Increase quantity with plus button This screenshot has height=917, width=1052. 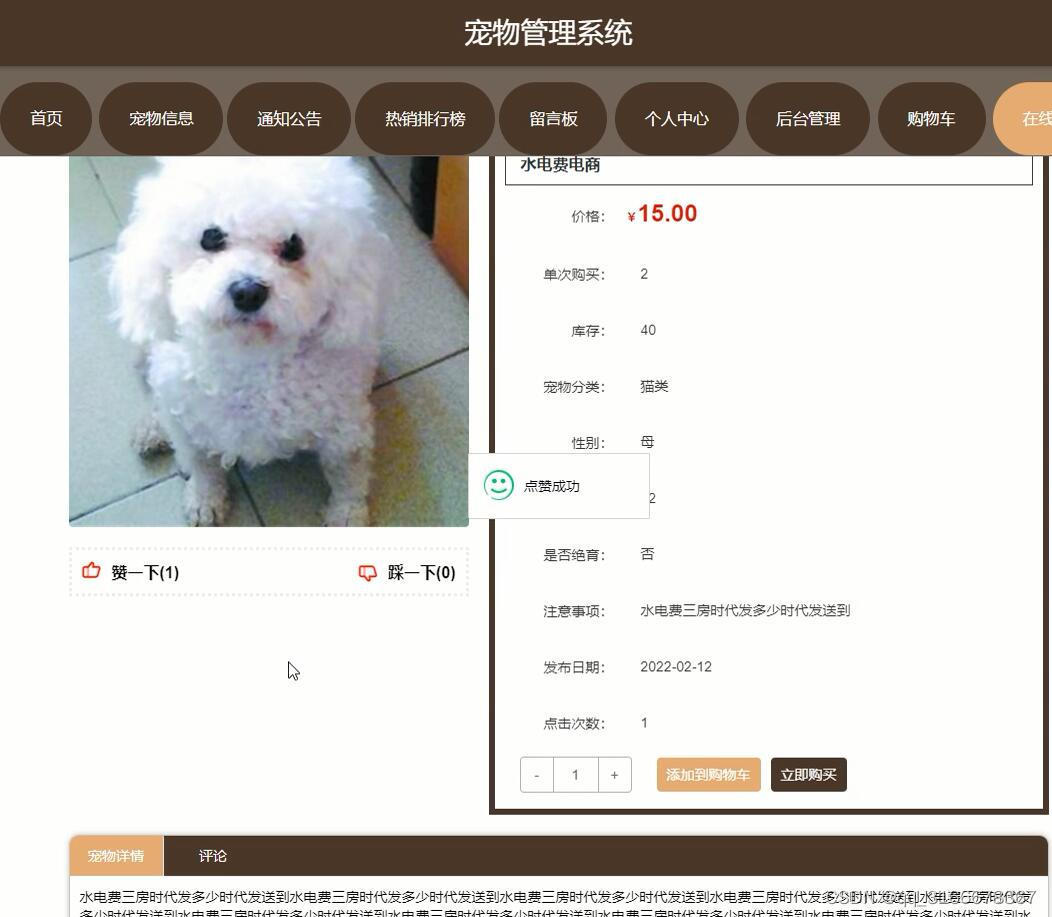(x=615, y=775)
